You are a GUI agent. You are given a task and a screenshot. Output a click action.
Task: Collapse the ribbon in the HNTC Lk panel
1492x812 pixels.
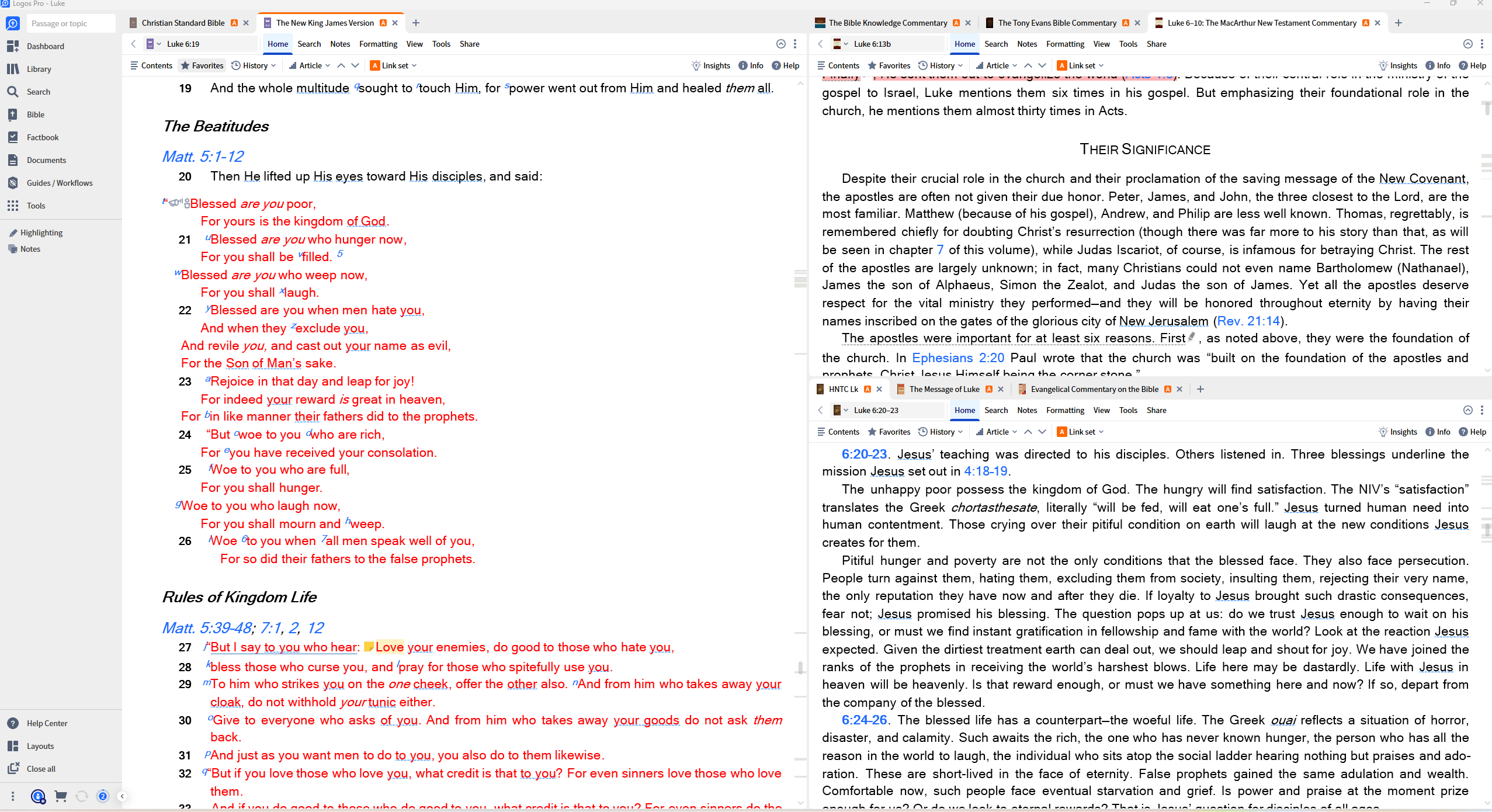pos(1467,410)
